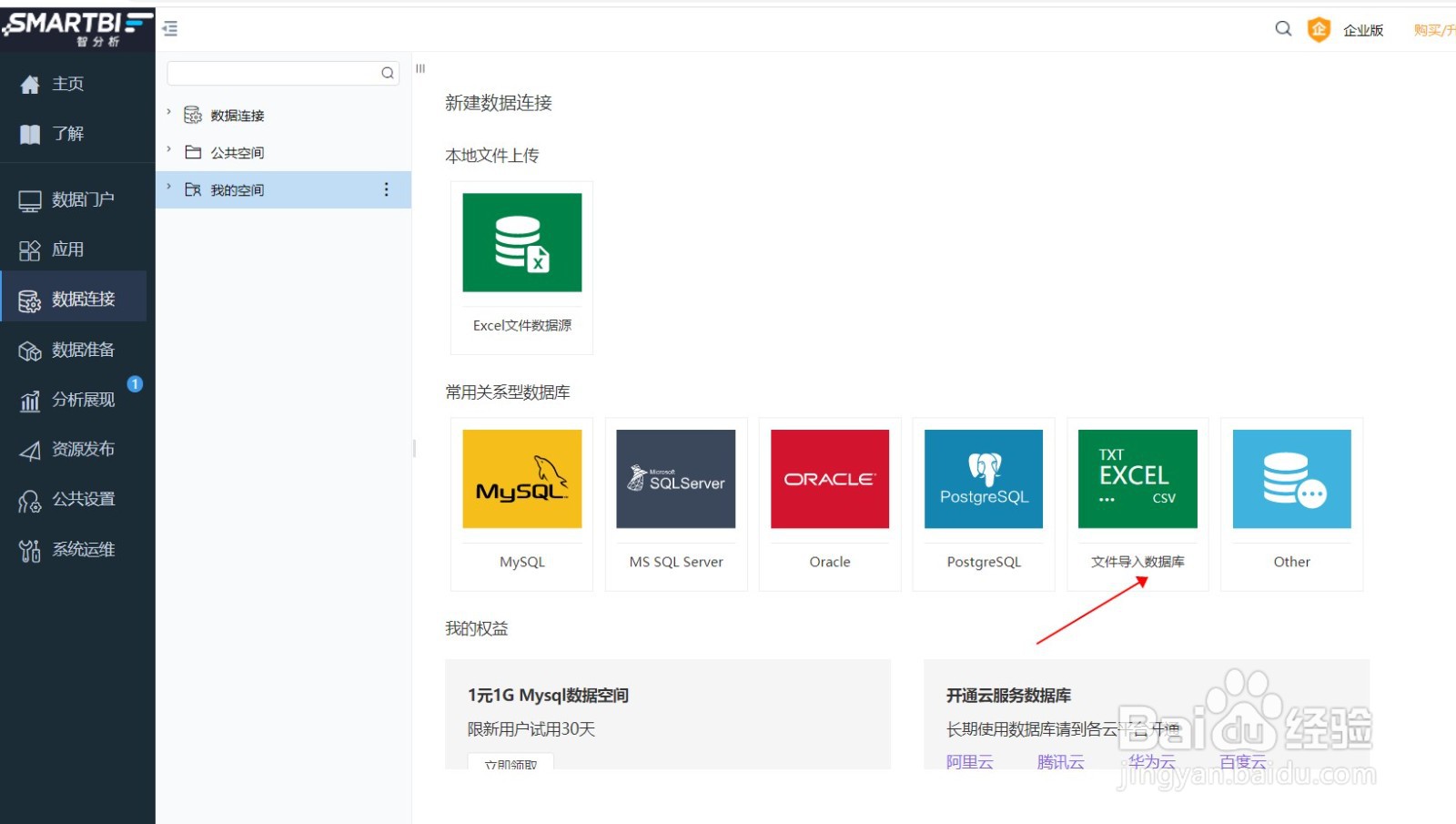Click the resource tree search field
The width and height of the screenshot is (1456, 824).
click(283, 73)
